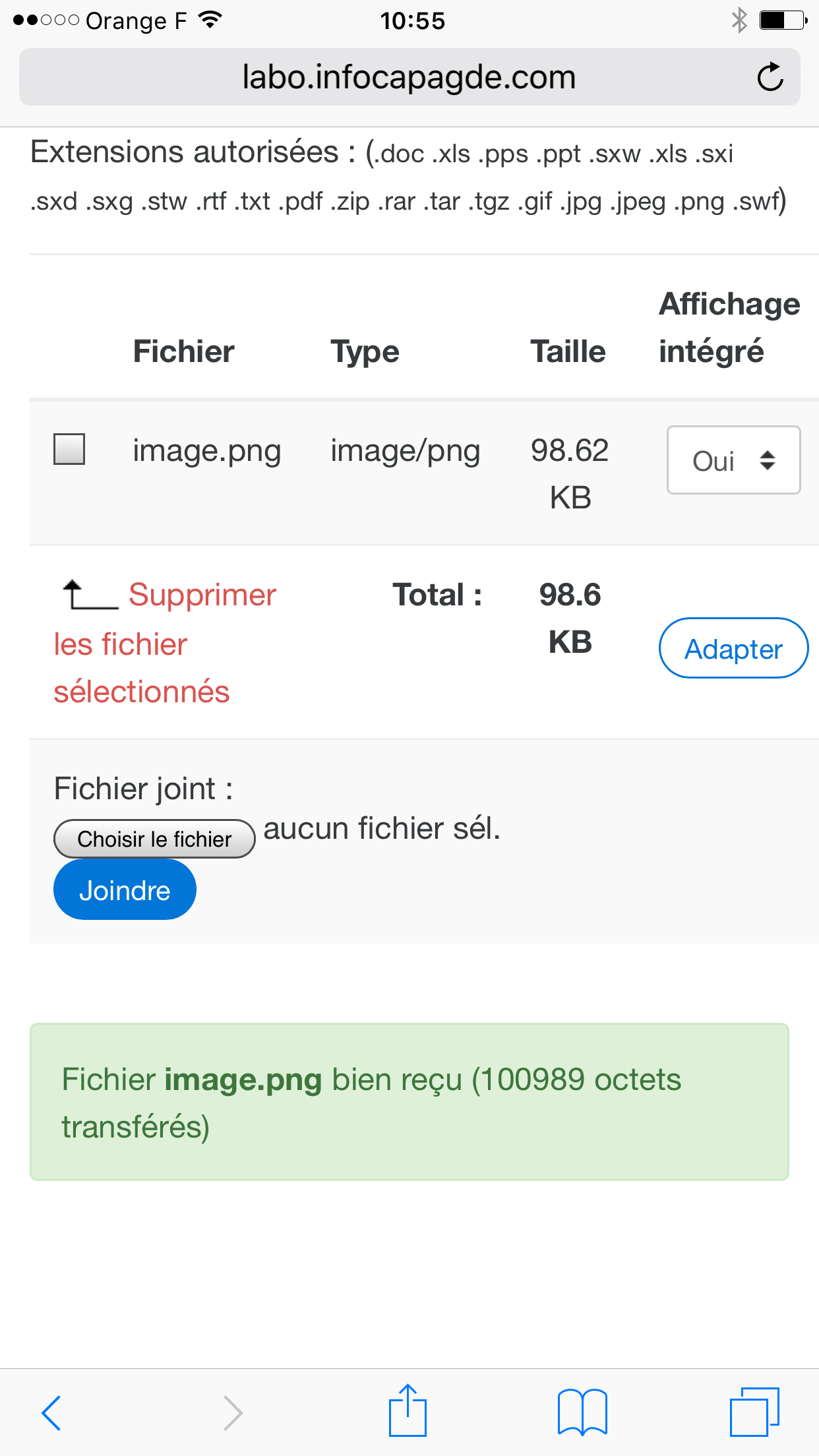819x1456 pixels.
Task: Click the blue Joindre button
Action: (x=125, y=890)
